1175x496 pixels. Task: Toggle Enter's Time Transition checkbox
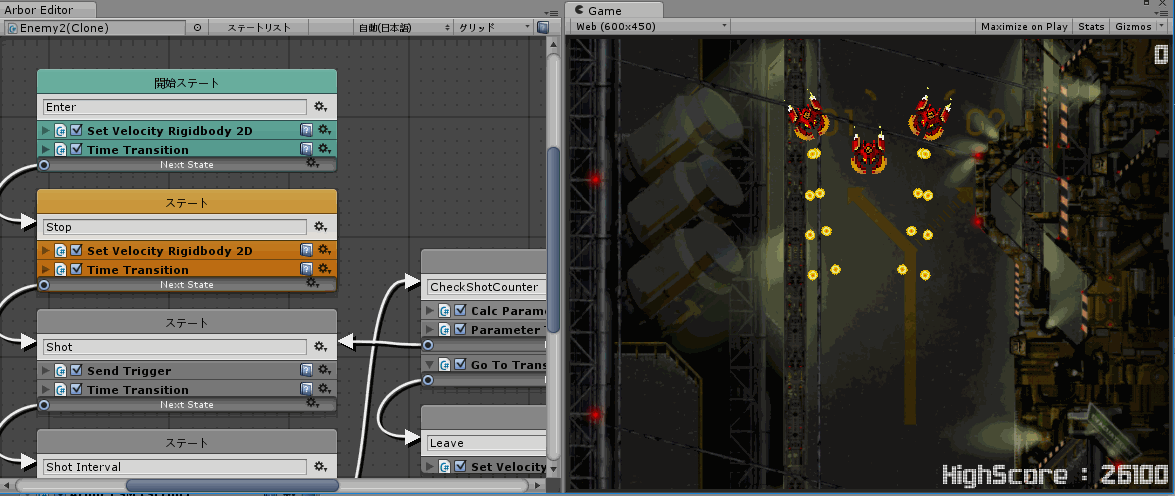point(76,149)
